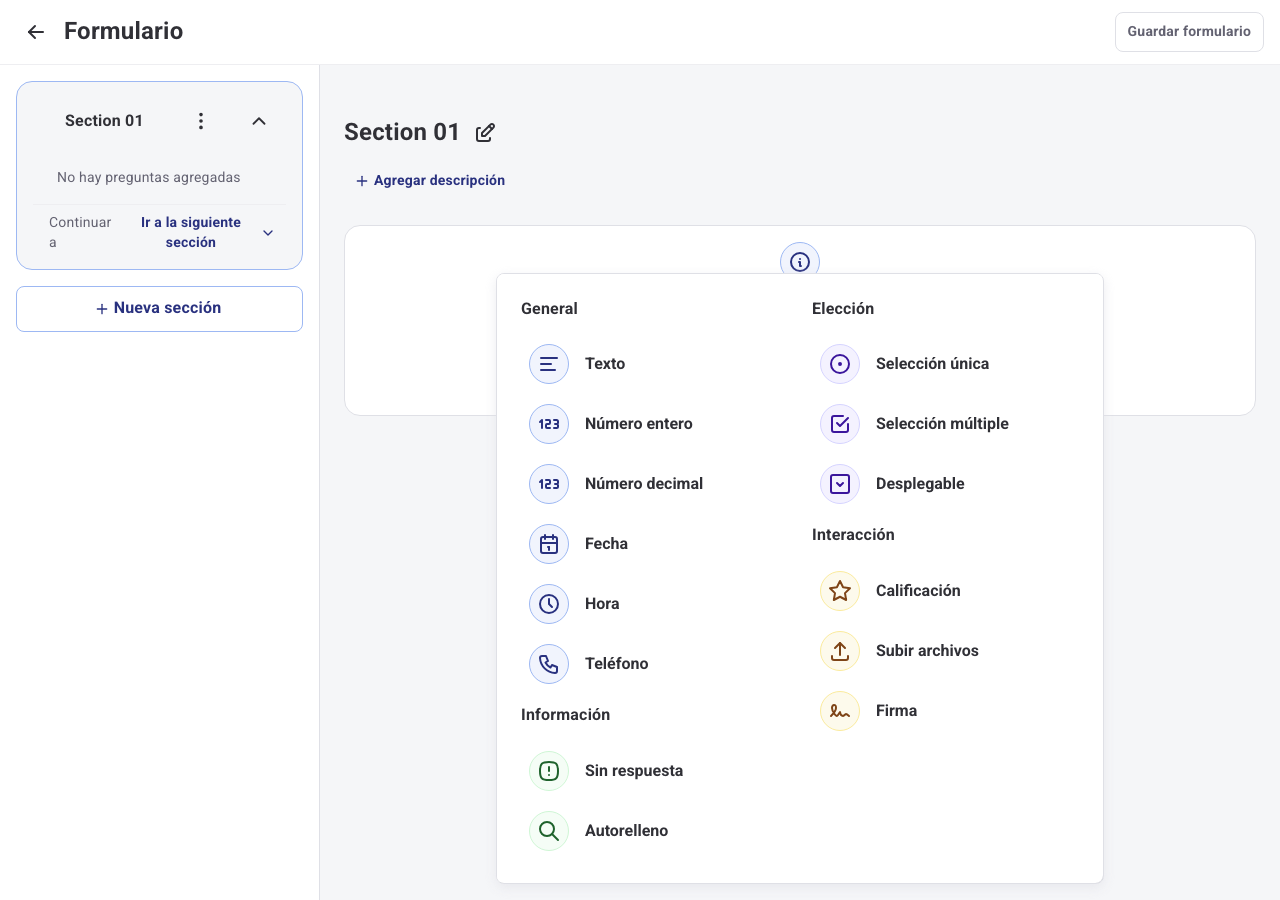This screenshot has width=1280, height=900.
Task: Select 'Subir archivos' label
Action: 927,651
